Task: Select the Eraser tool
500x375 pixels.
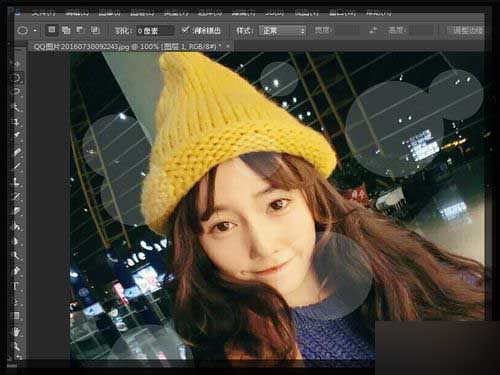Action: [16, 211]
